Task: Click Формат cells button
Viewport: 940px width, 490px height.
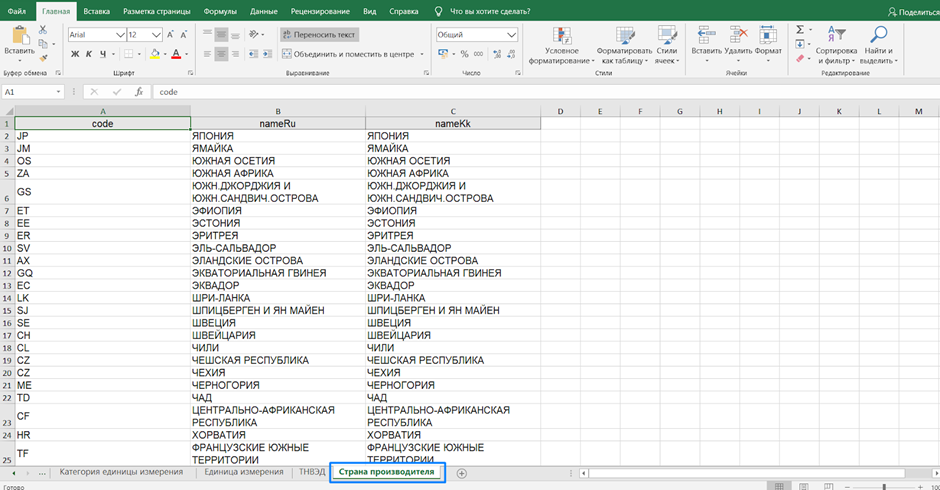Action: (768, 43)
